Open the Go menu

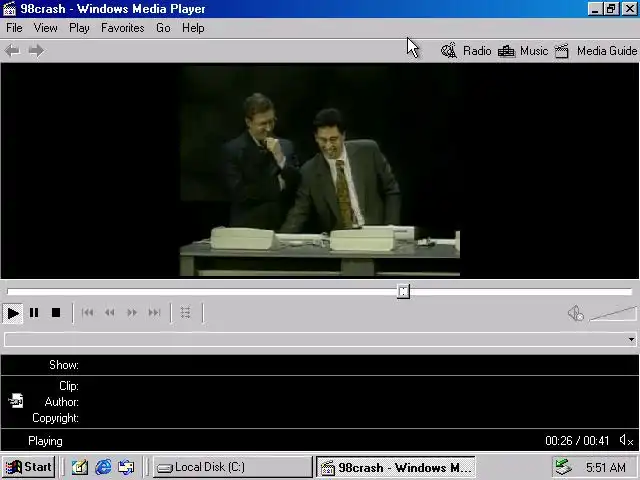tap(163, 28)
